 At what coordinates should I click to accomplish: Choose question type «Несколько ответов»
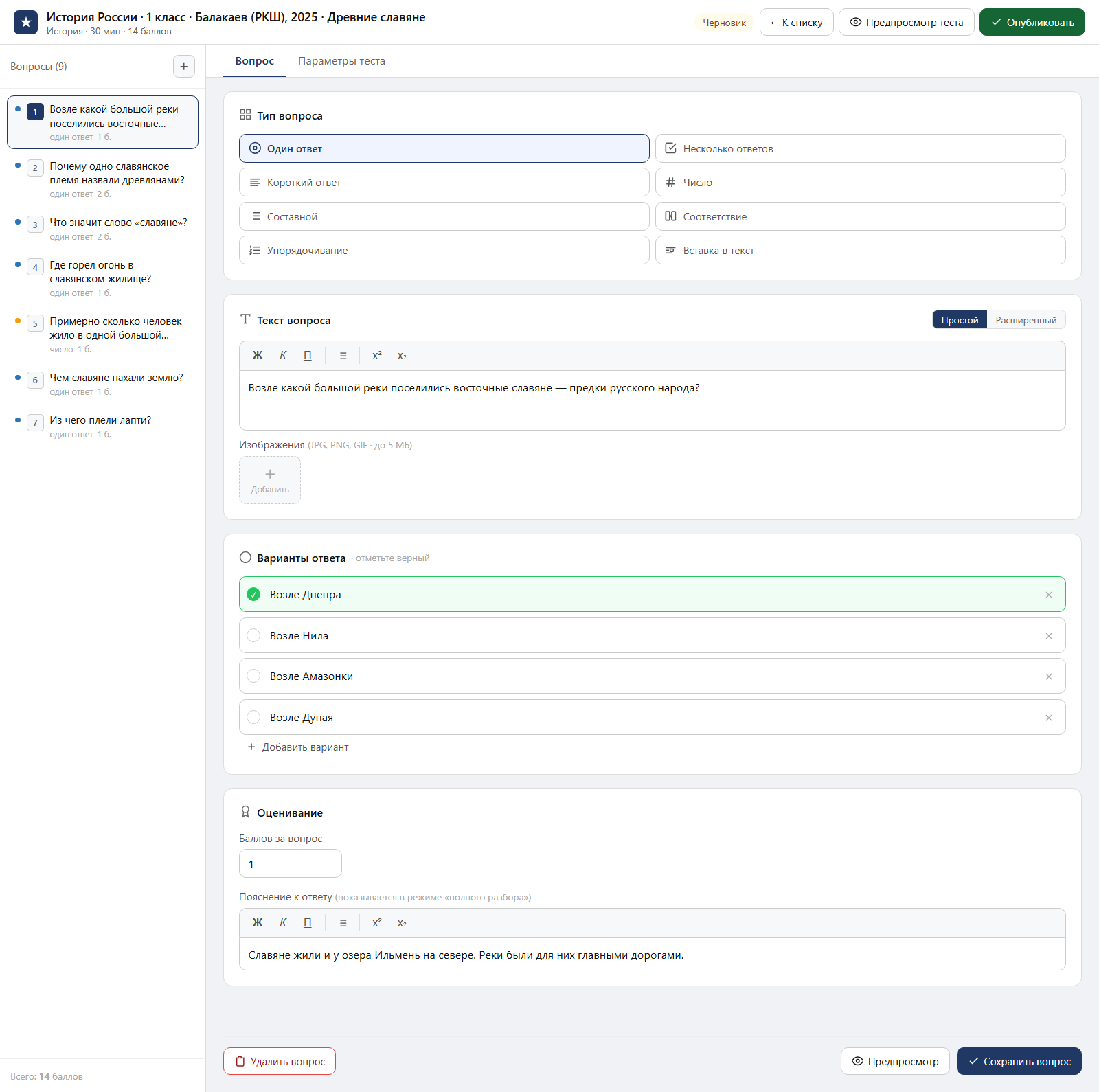861,148
